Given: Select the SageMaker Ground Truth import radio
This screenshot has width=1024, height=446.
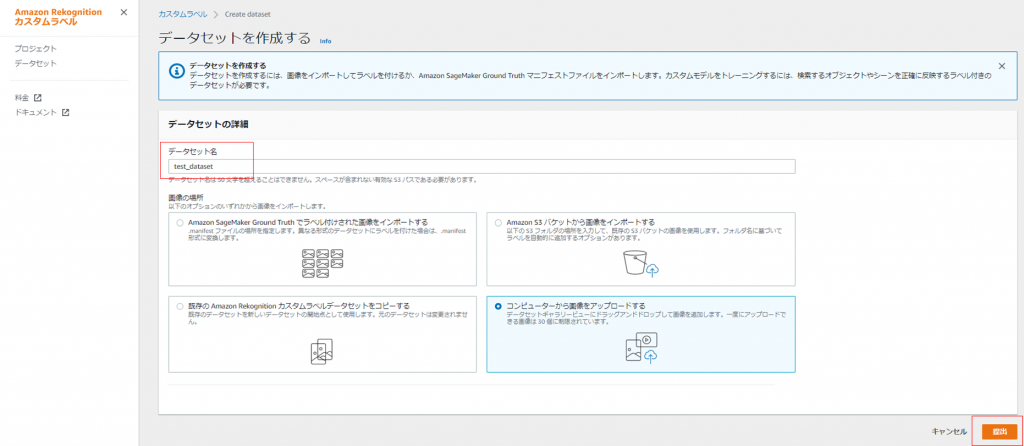Looking at the screenshot, I should (x=180, y=222).
